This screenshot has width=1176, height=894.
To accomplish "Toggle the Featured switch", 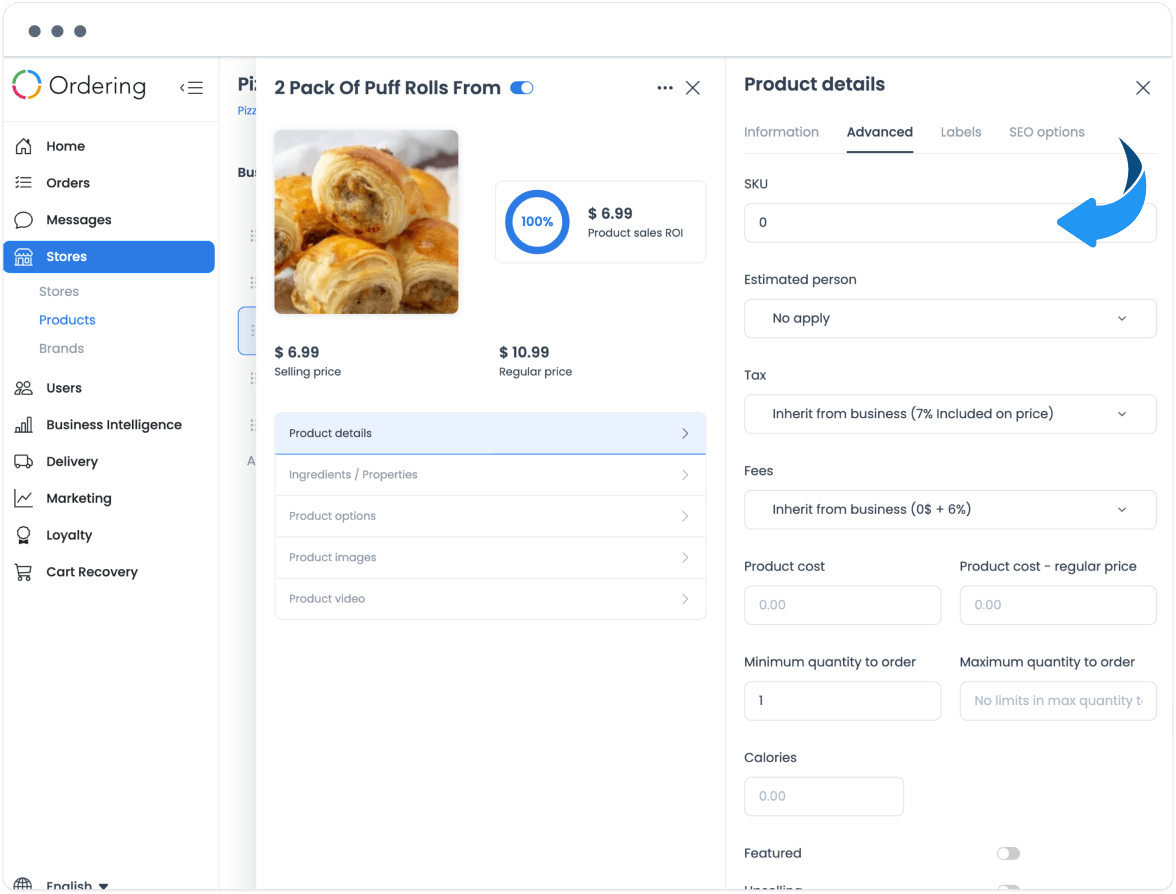I will click(x=1008, y=854).
